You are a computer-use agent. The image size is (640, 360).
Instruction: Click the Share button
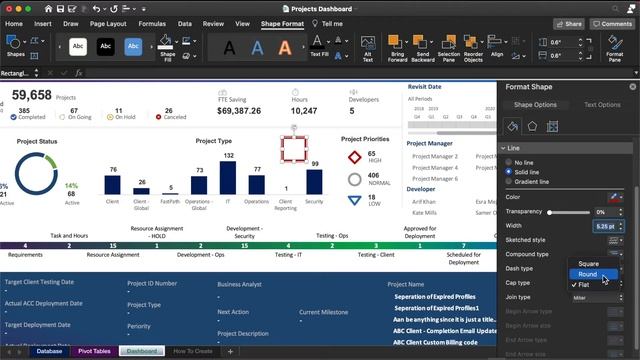tap(569, 24)
